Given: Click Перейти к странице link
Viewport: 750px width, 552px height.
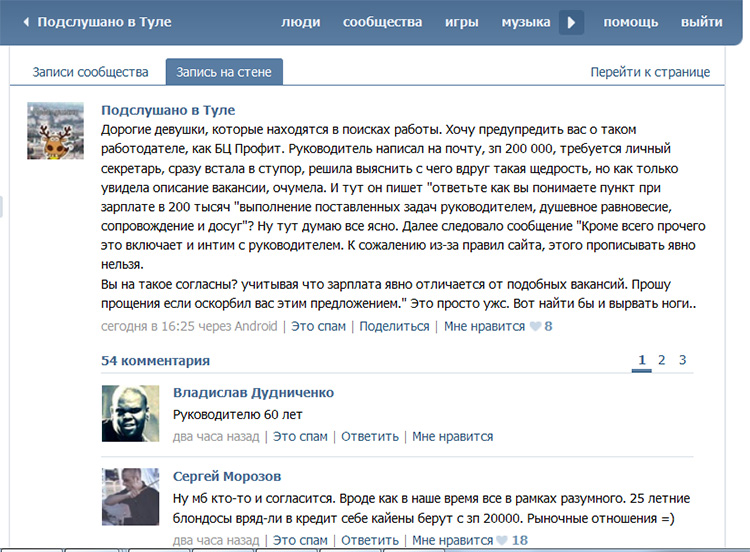Looking at the screenshot, I should pos(650,72).
